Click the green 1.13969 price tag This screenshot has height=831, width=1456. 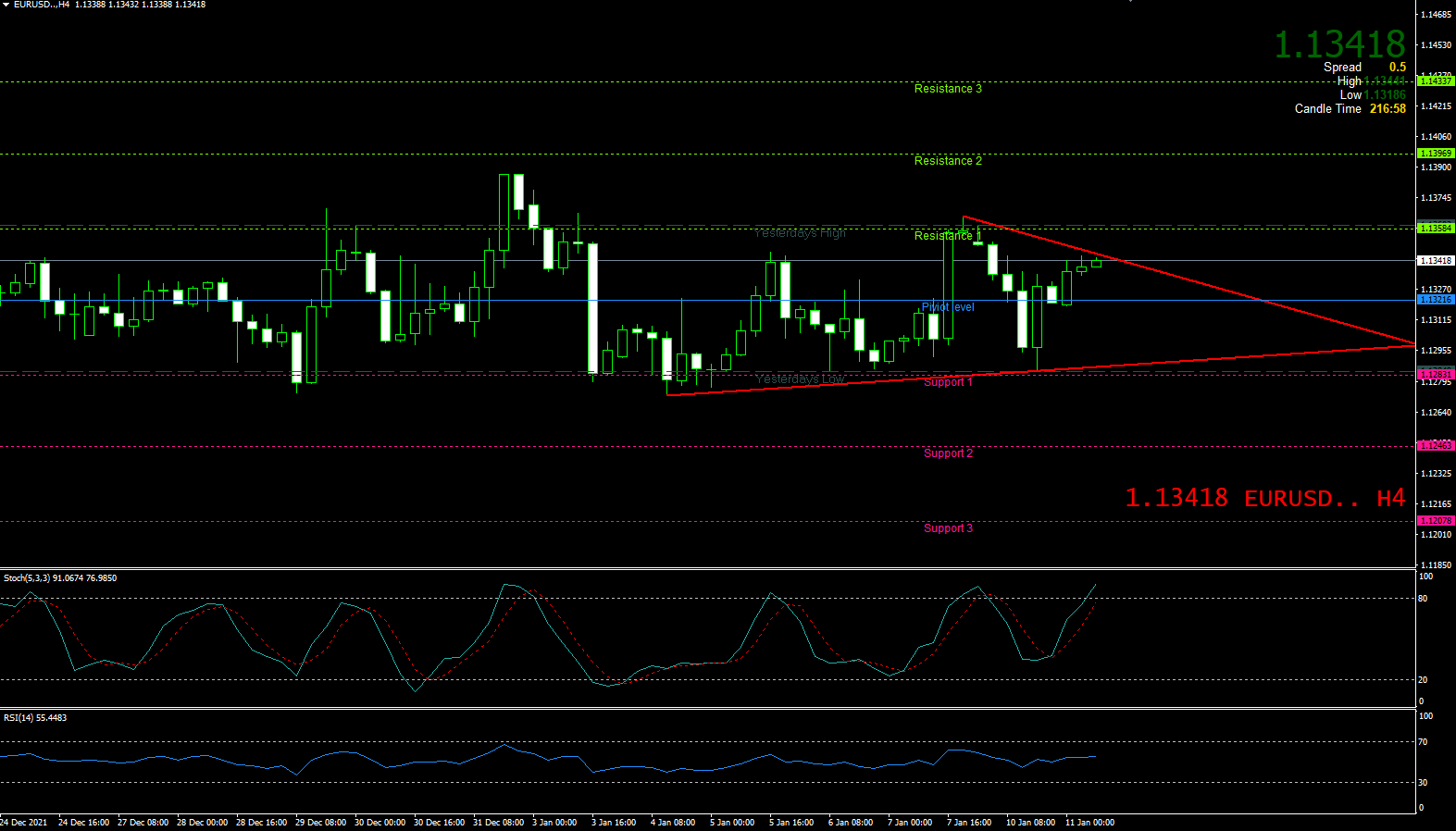1436,154
